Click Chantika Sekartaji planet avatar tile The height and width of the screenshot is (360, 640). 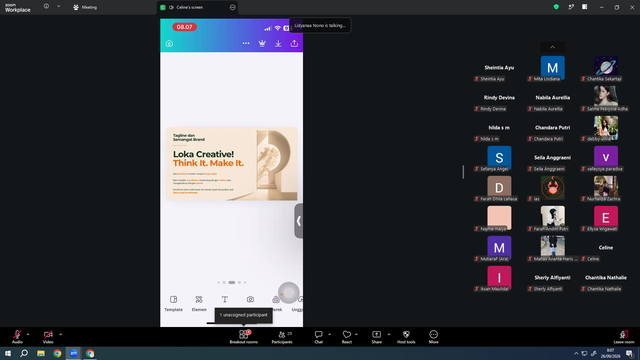(x=606, y=69)
